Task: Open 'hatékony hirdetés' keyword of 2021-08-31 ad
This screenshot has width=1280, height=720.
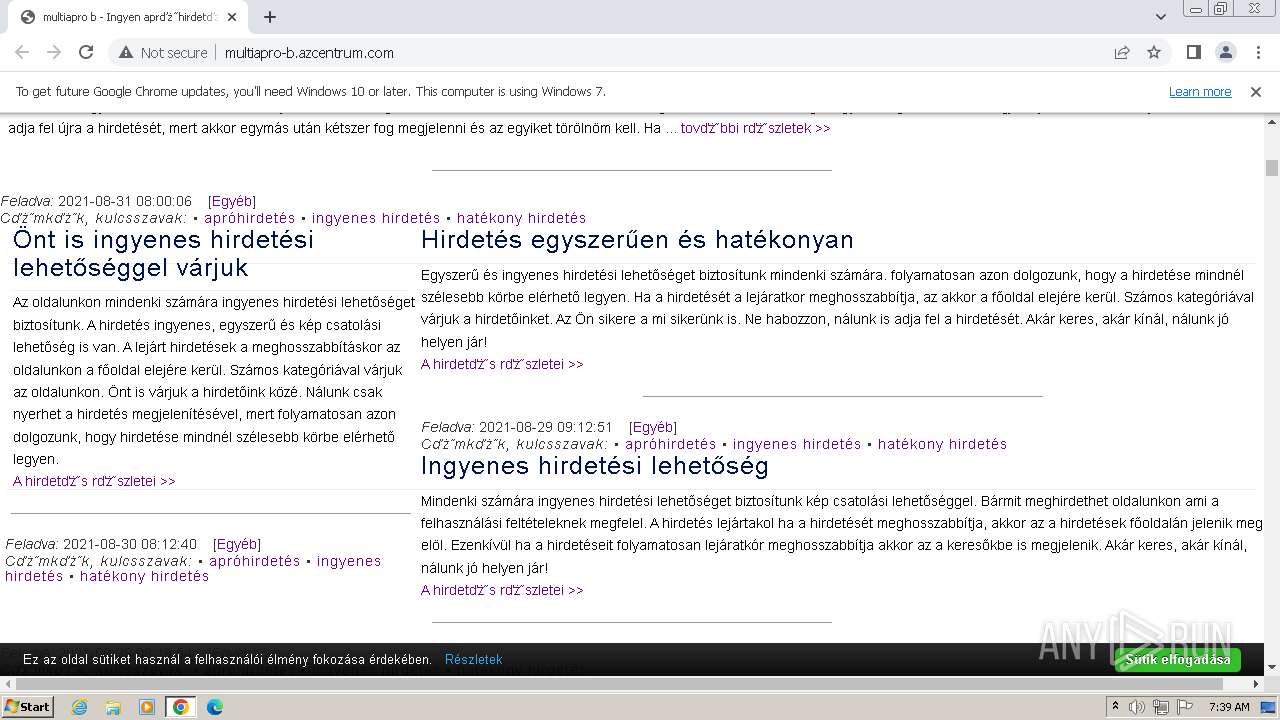Action: 522,218
